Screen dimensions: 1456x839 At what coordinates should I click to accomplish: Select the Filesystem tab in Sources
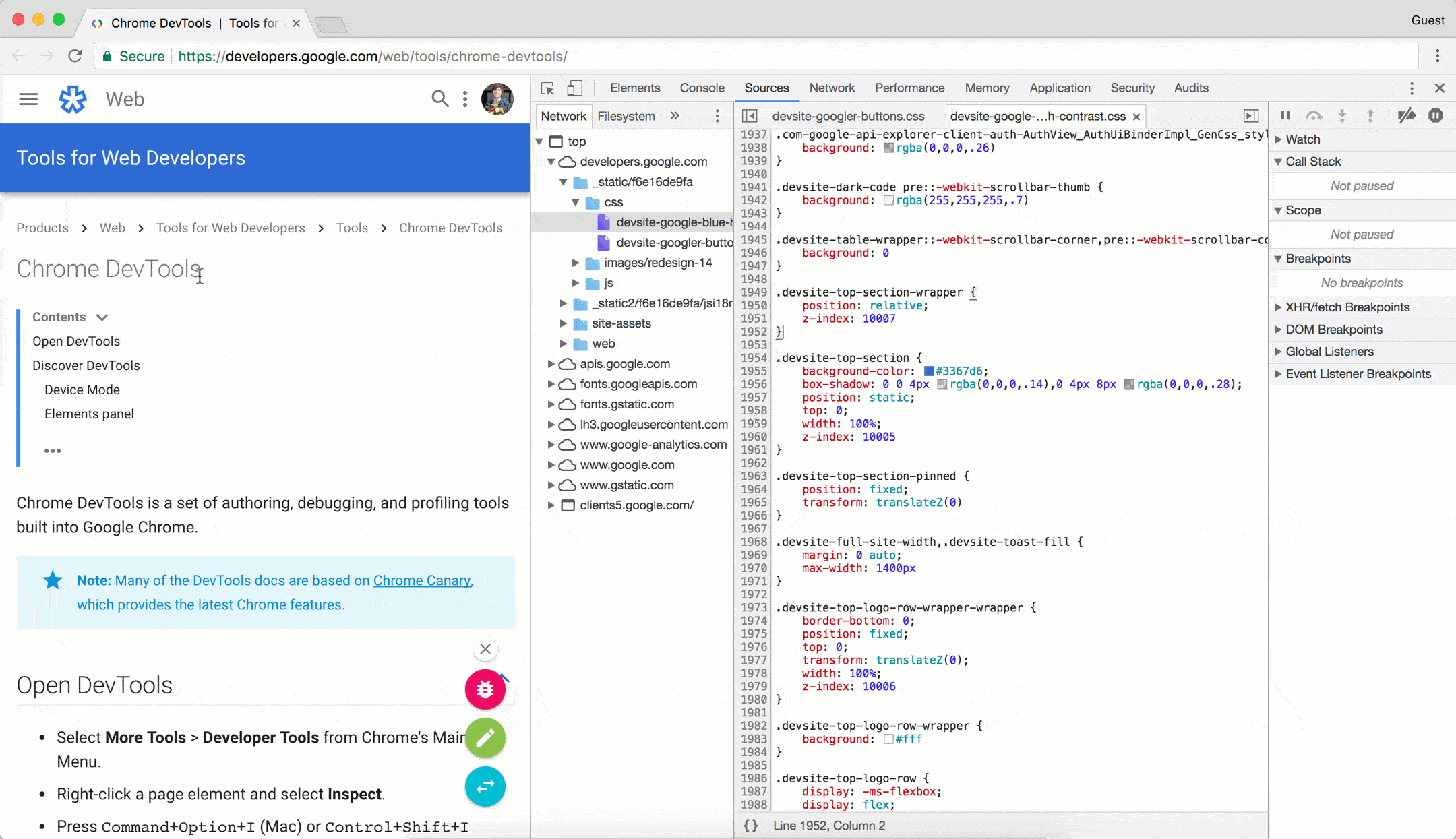[x=624, y=116]
